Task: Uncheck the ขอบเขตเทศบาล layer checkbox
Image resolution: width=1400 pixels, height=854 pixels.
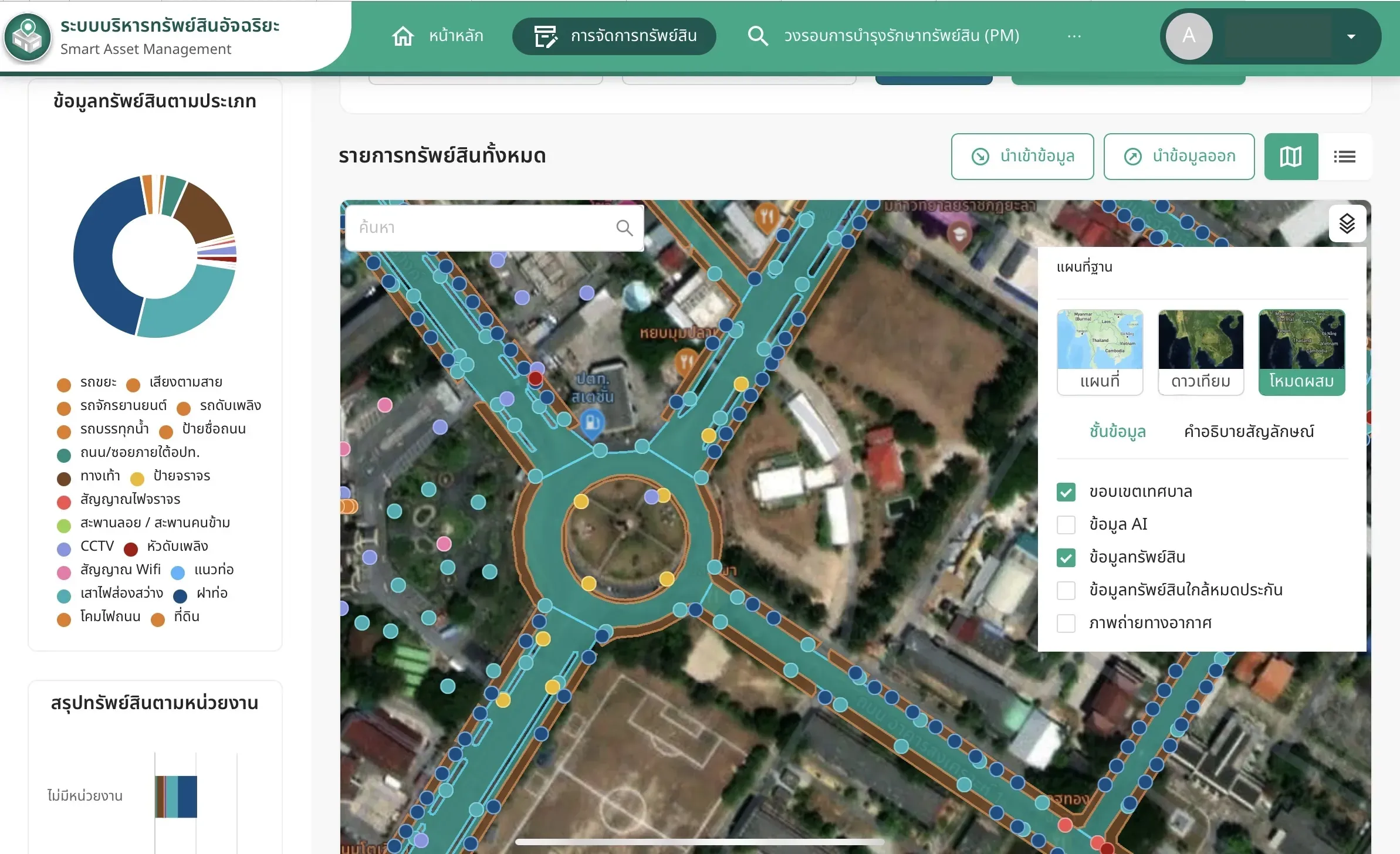Action: pos(1066,492)
